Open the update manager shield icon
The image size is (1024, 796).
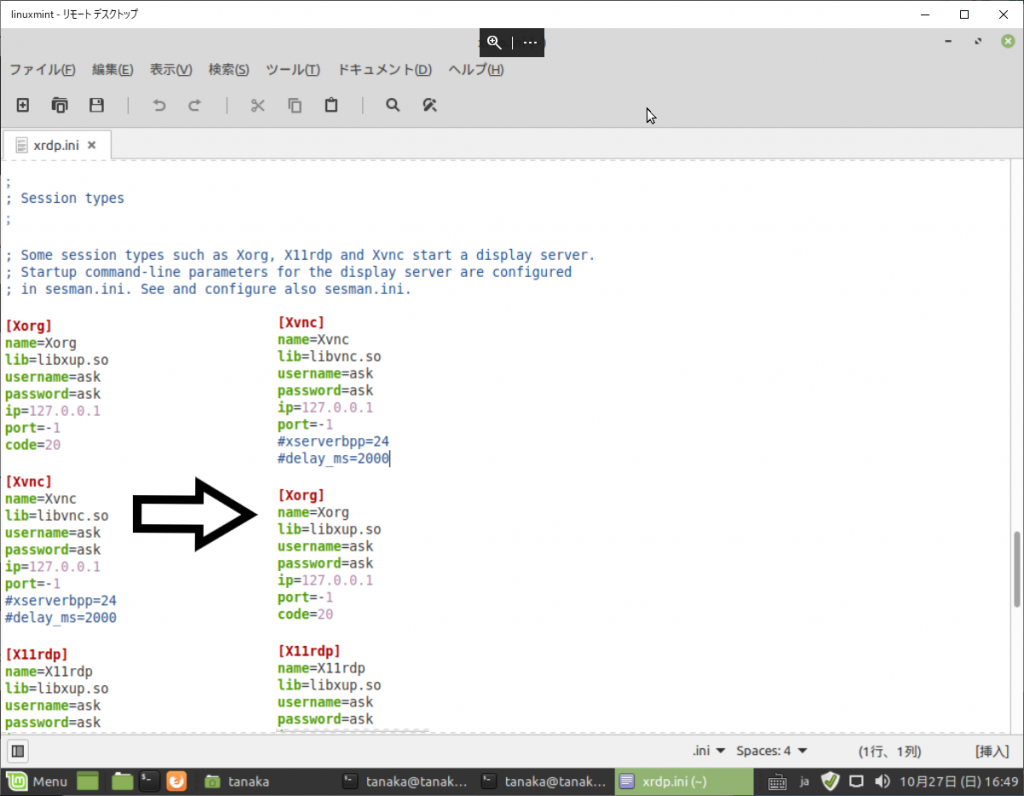click(x=830, y=782)
